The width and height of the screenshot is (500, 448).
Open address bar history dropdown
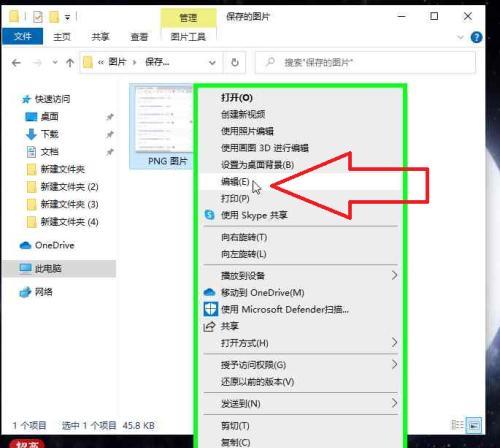click(x=212, y=63)
